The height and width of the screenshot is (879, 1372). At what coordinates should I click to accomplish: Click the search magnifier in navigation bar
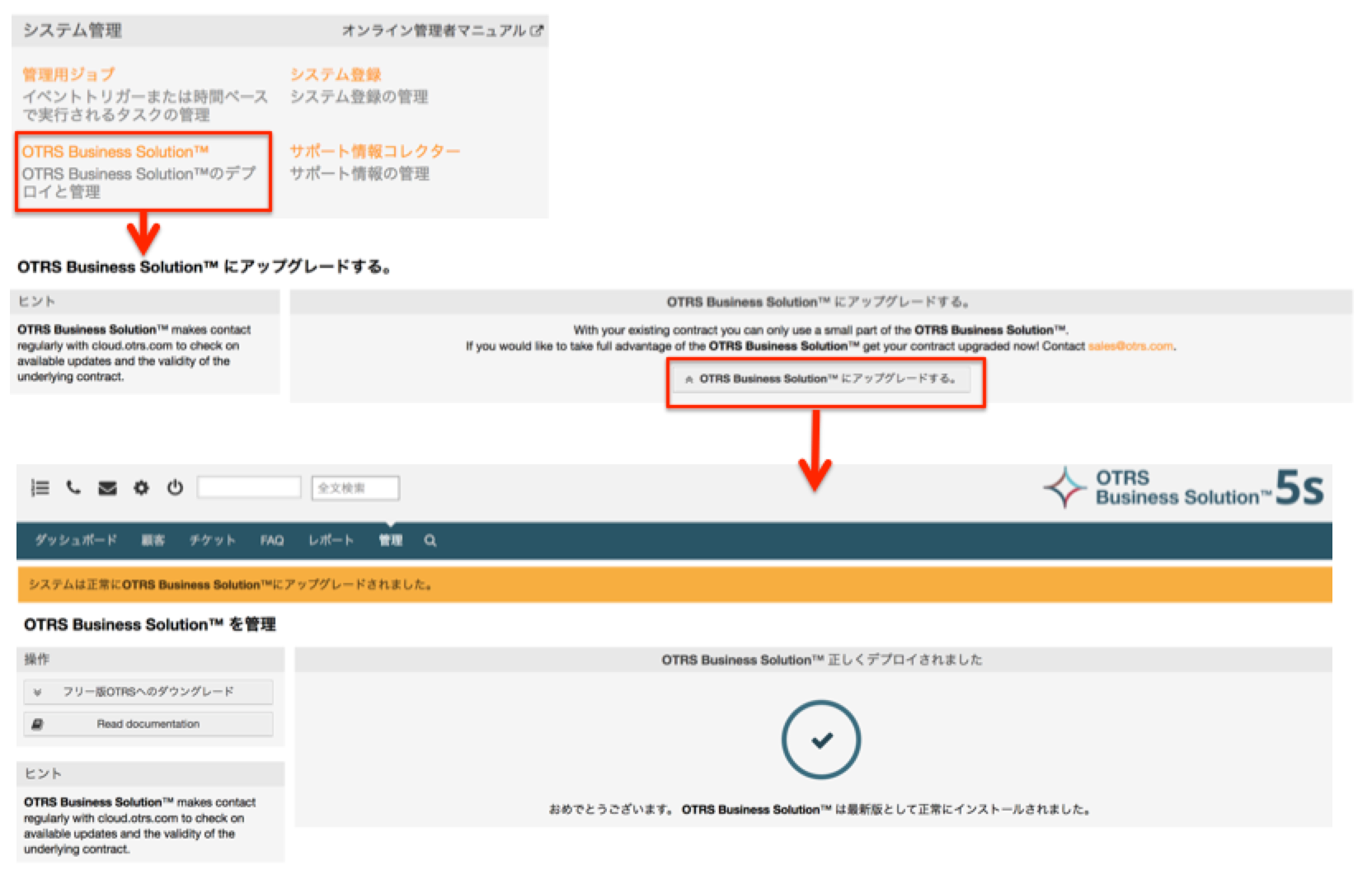(x=430, y=541)
